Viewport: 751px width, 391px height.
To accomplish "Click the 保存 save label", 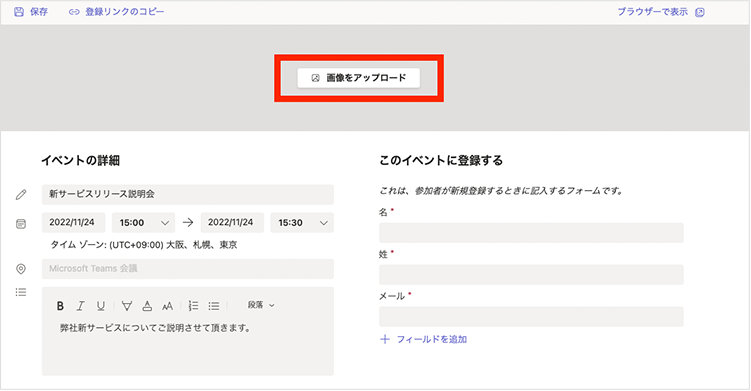I will click(x=39, y=12).
